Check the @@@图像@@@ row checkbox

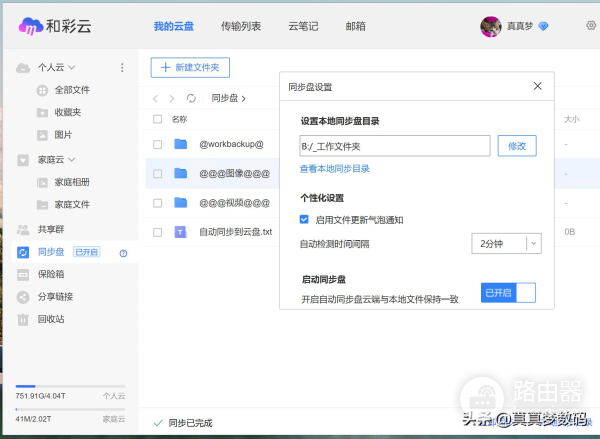157,174
